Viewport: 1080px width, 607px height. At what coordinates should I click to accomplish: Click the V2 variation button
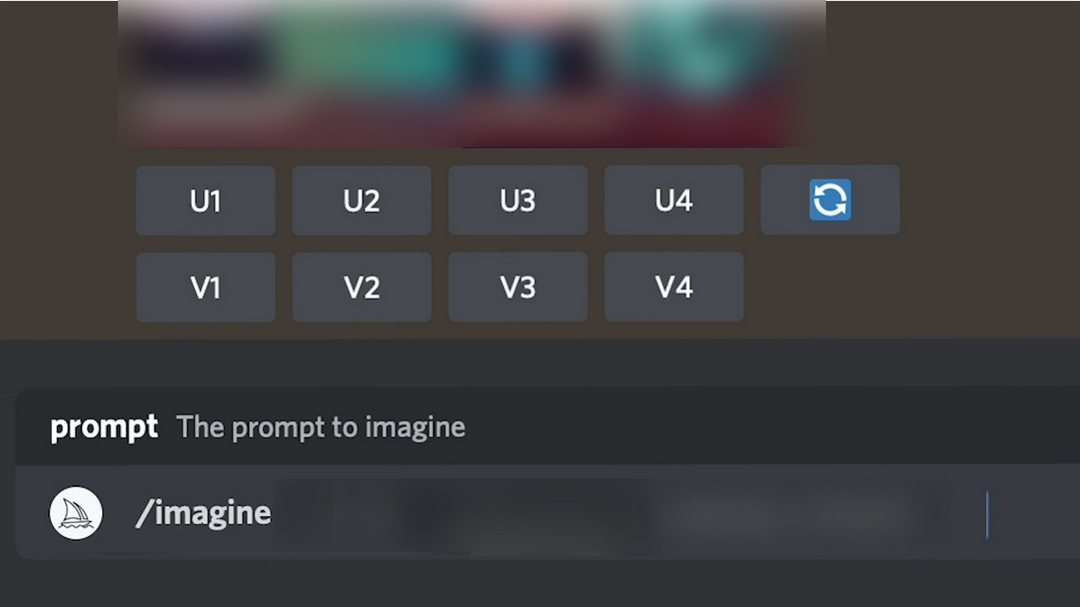click(361, 288)
